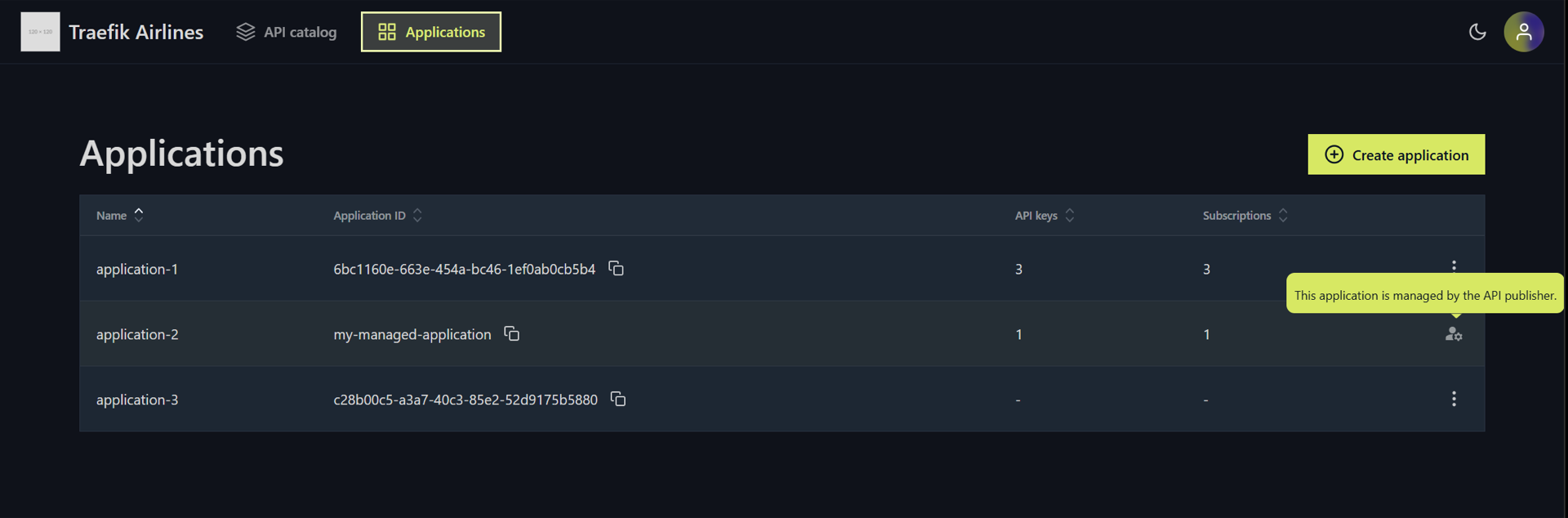
Task: Go to the API catalog tab
Action: (x=287, y=32)
